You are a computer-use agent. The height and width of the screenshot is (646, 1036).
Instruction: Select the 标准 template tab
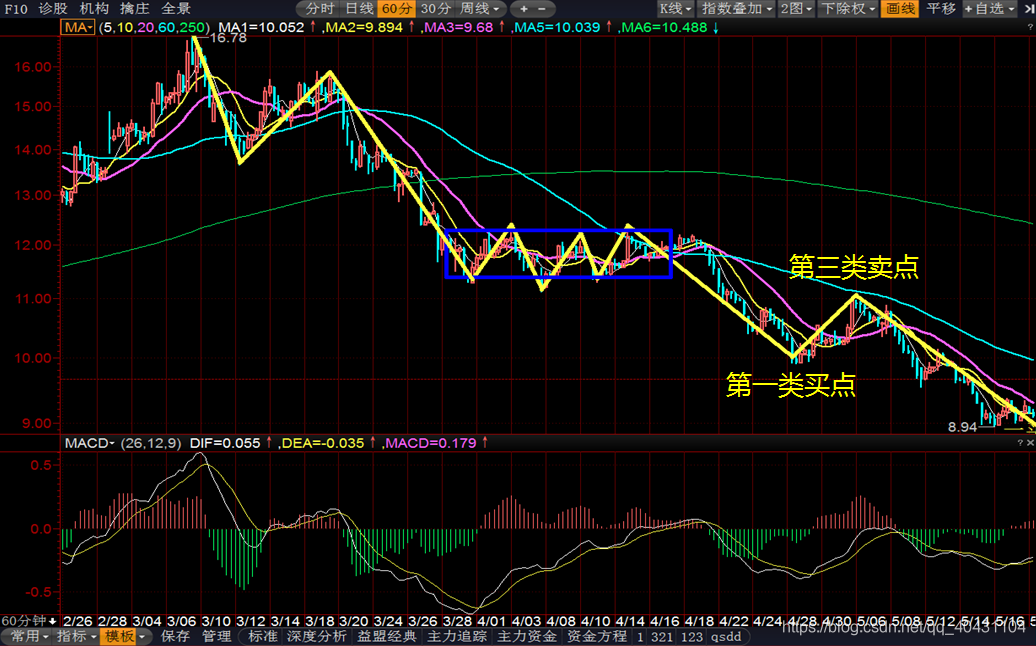(262, 636)
